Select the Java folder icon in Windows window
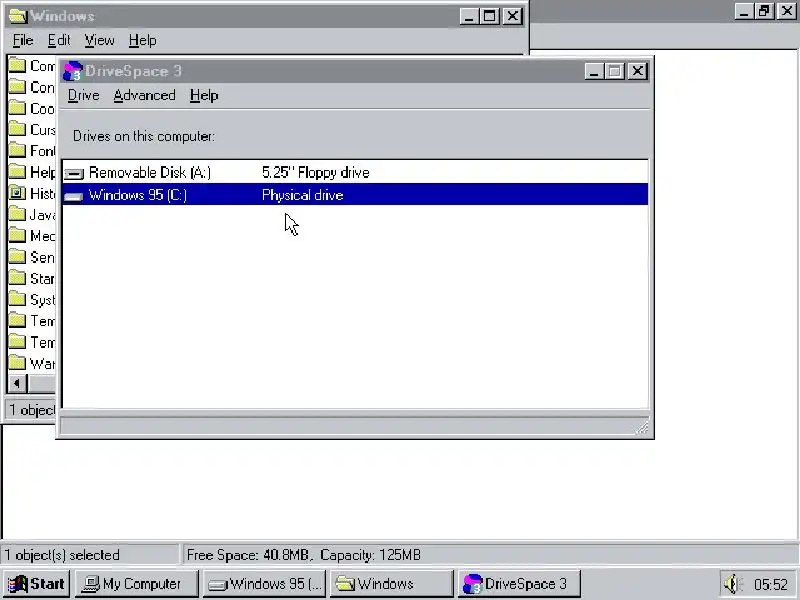 pos(17,214)
